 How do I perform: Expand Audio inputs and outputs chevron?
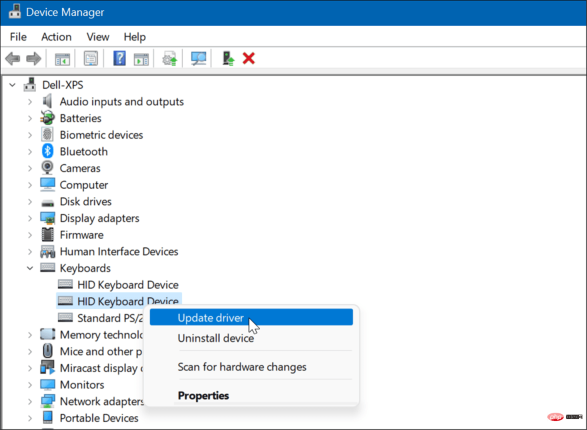30,101
